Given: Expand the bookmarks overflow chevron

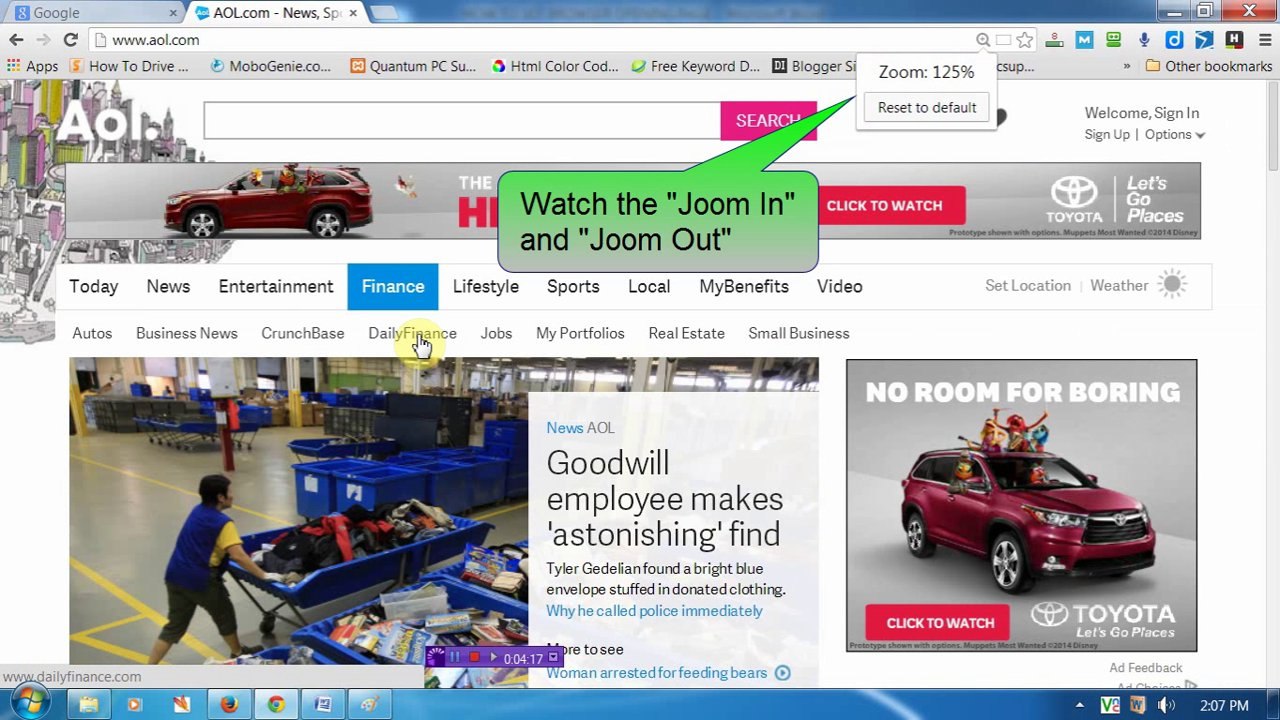Looking at the screenshot, I should pyautogui.click(x=1127, y=66).
